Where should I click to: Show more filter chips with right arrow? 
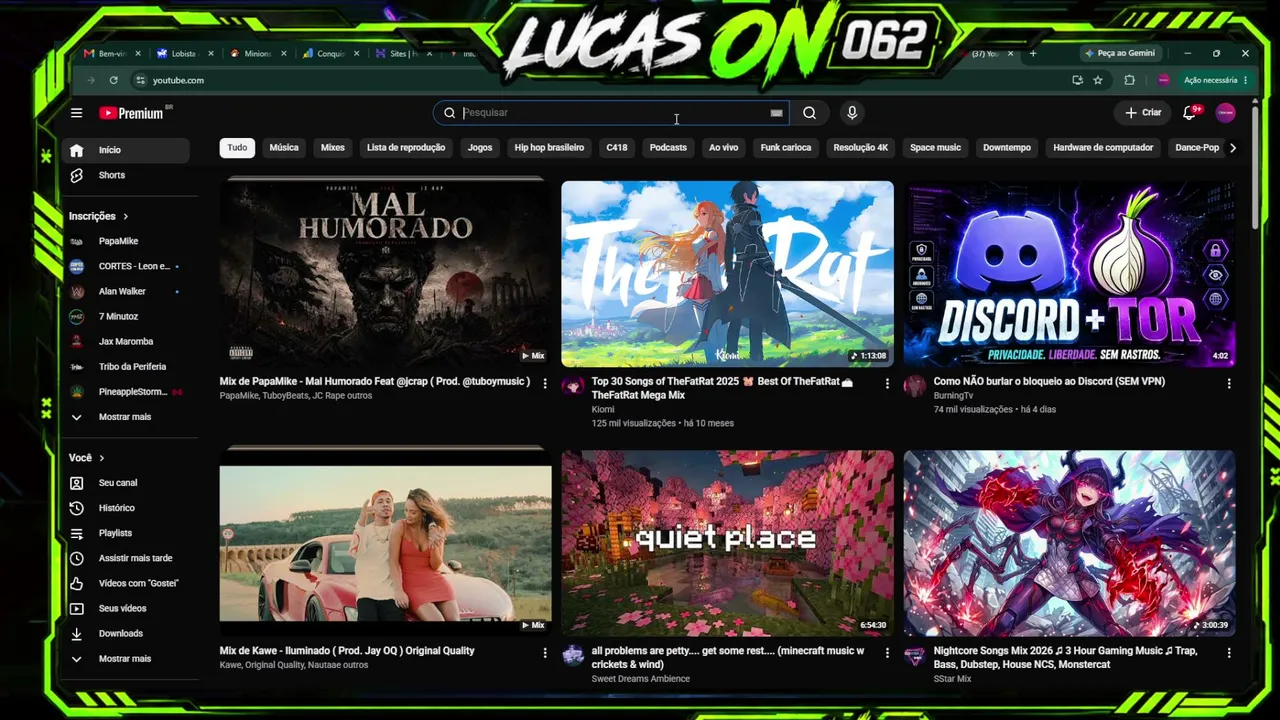click(1232, 148)
